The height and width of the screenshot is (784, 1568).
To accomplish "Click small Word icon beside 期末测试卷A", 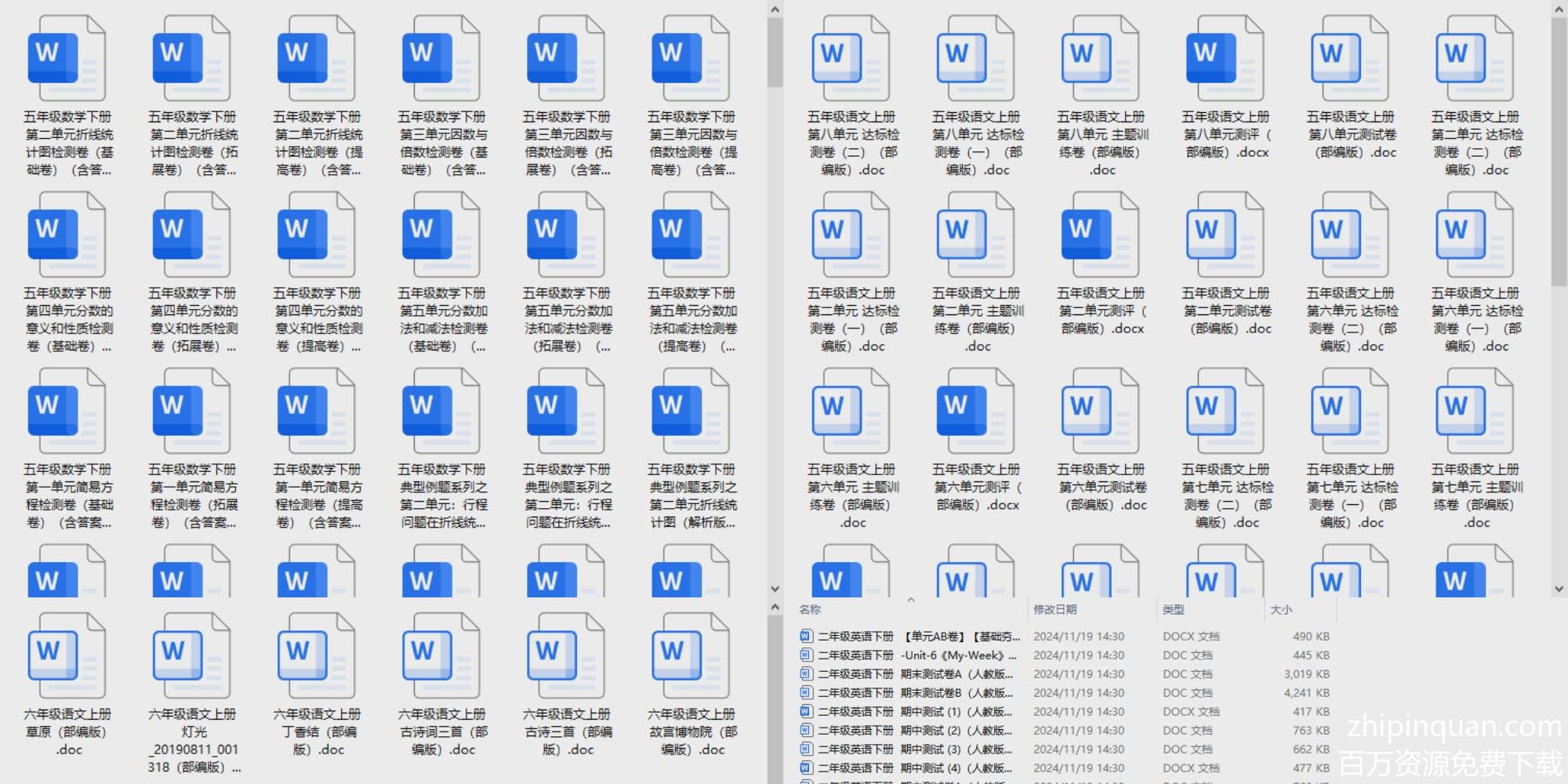I will coord(806,673).
